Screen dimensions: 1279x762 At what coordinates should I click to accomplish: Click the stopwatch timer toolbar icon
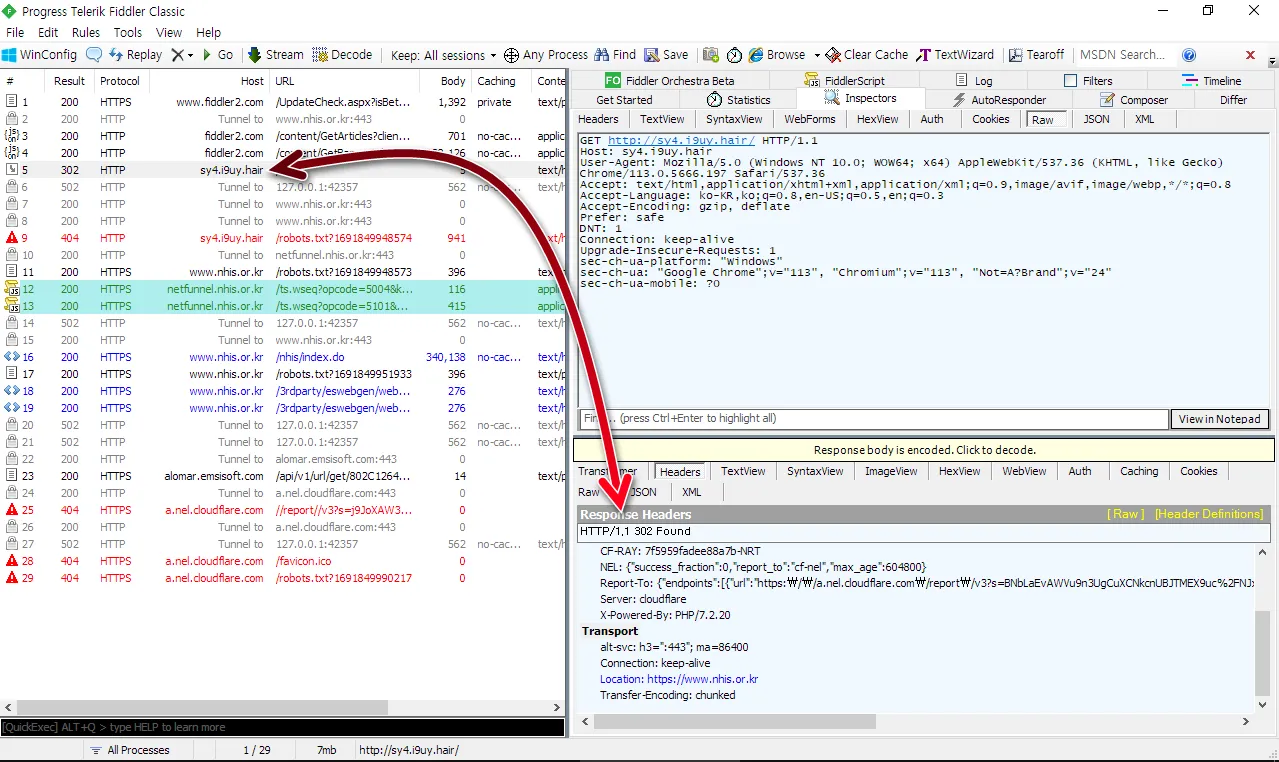coord(734,55)
